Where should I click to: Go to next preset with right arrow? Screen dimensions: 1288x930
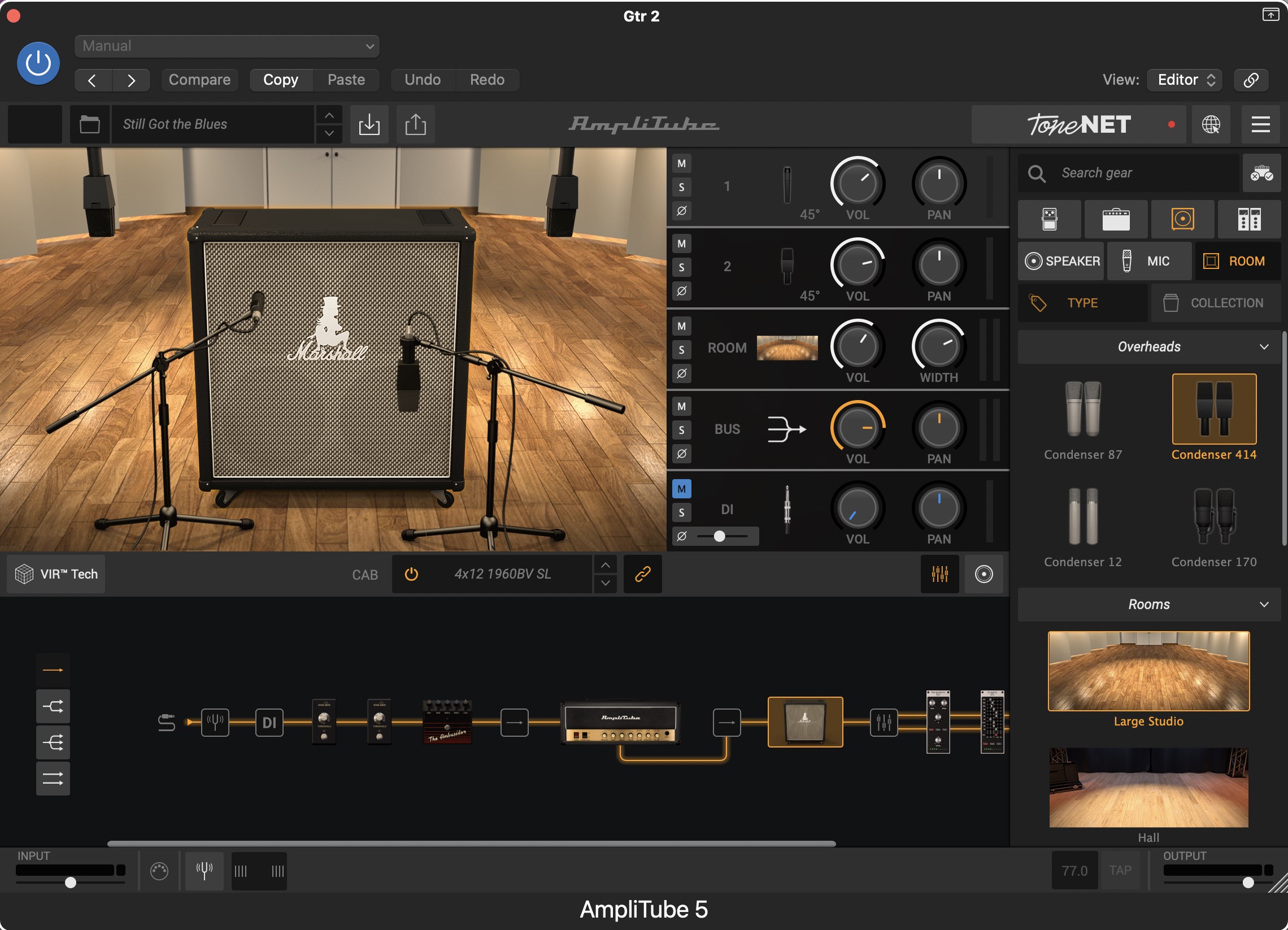131,80
